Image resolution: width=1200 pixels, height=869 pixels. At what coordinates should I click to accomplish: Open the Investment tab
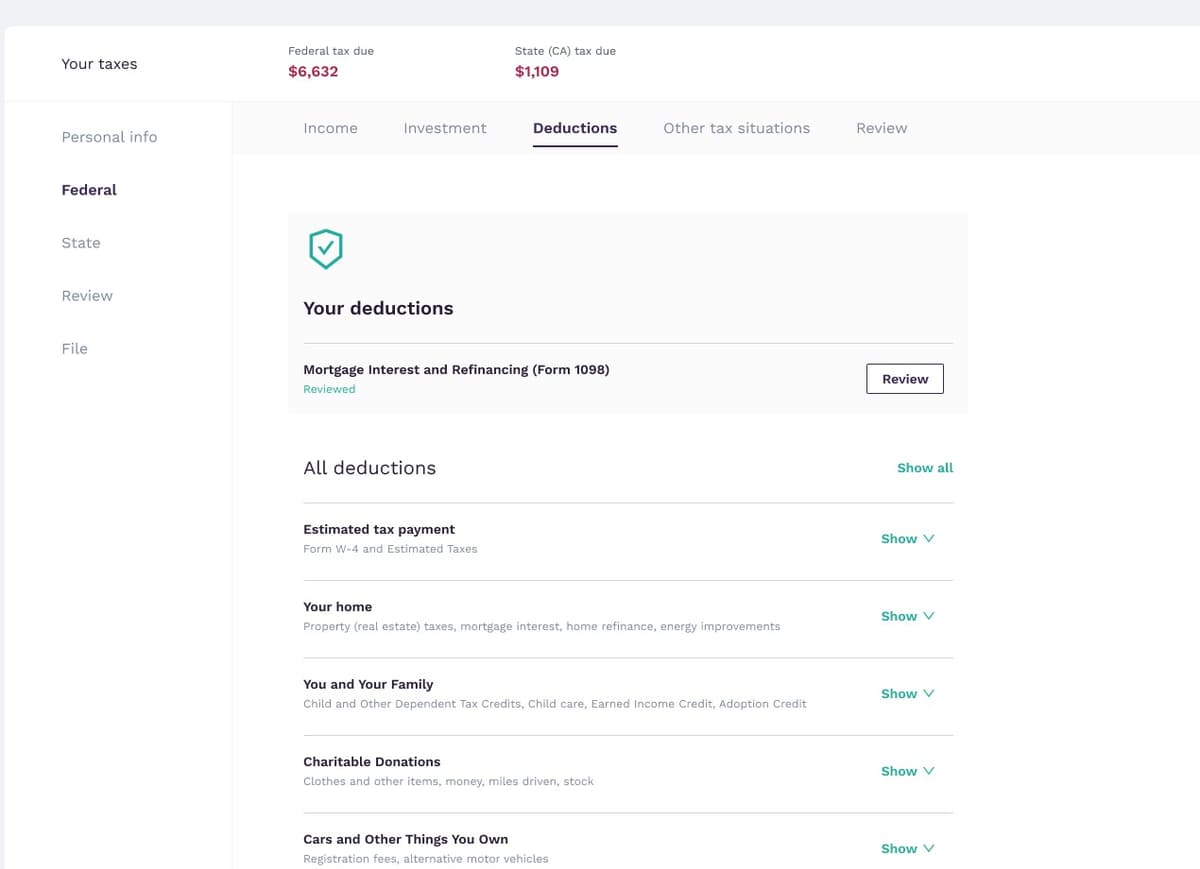445,128
